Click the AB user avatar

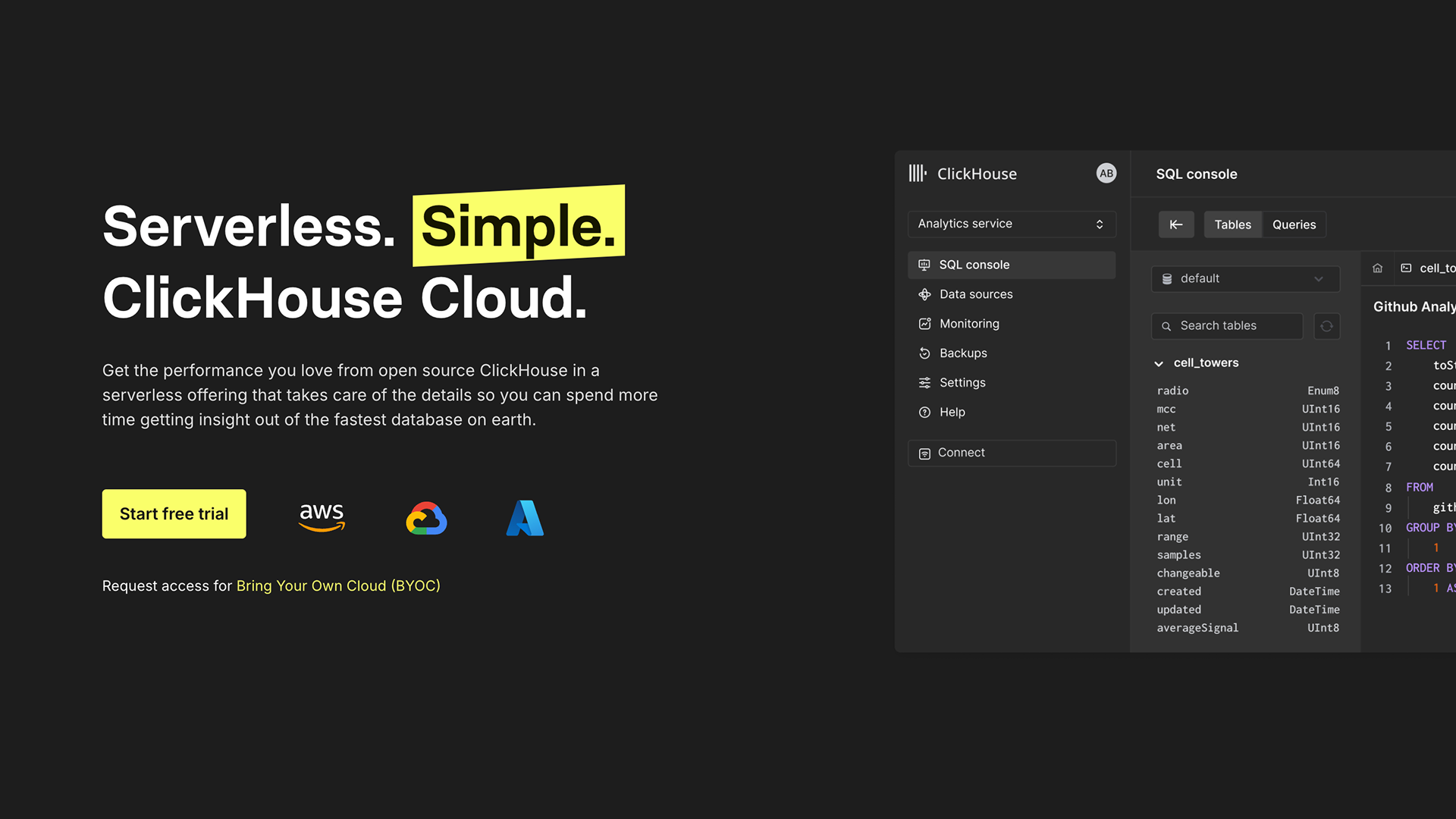tap(1106, 174)
